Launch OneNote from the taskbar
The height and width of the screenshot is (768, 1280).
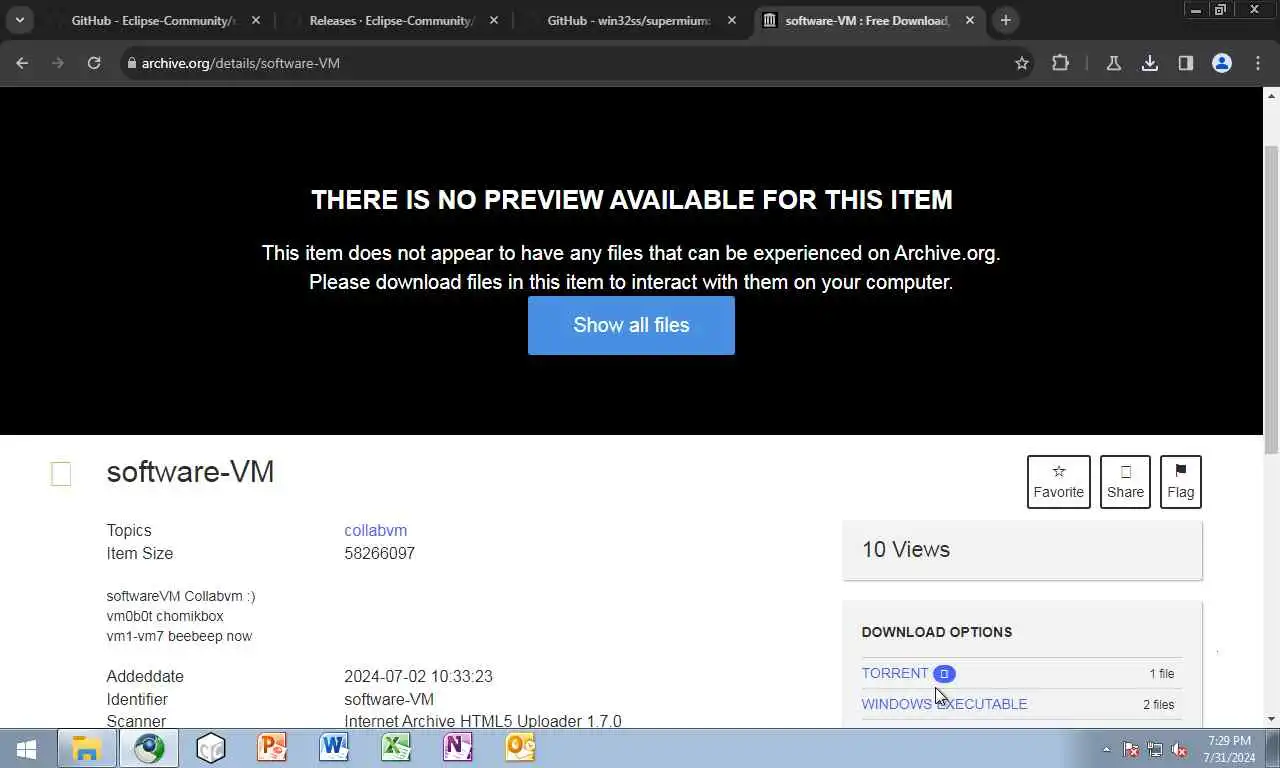click(458, 748)
